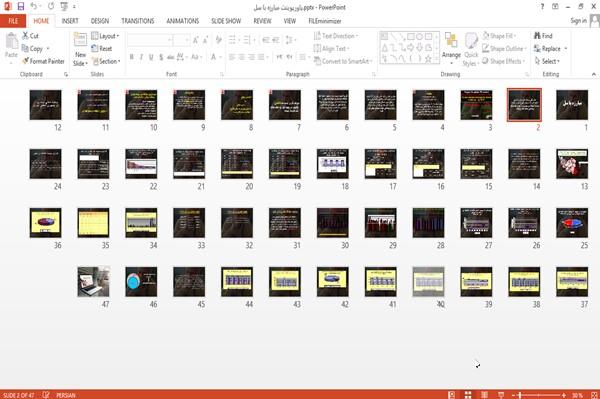Click the Fit slide to window icon

[594, 395]
